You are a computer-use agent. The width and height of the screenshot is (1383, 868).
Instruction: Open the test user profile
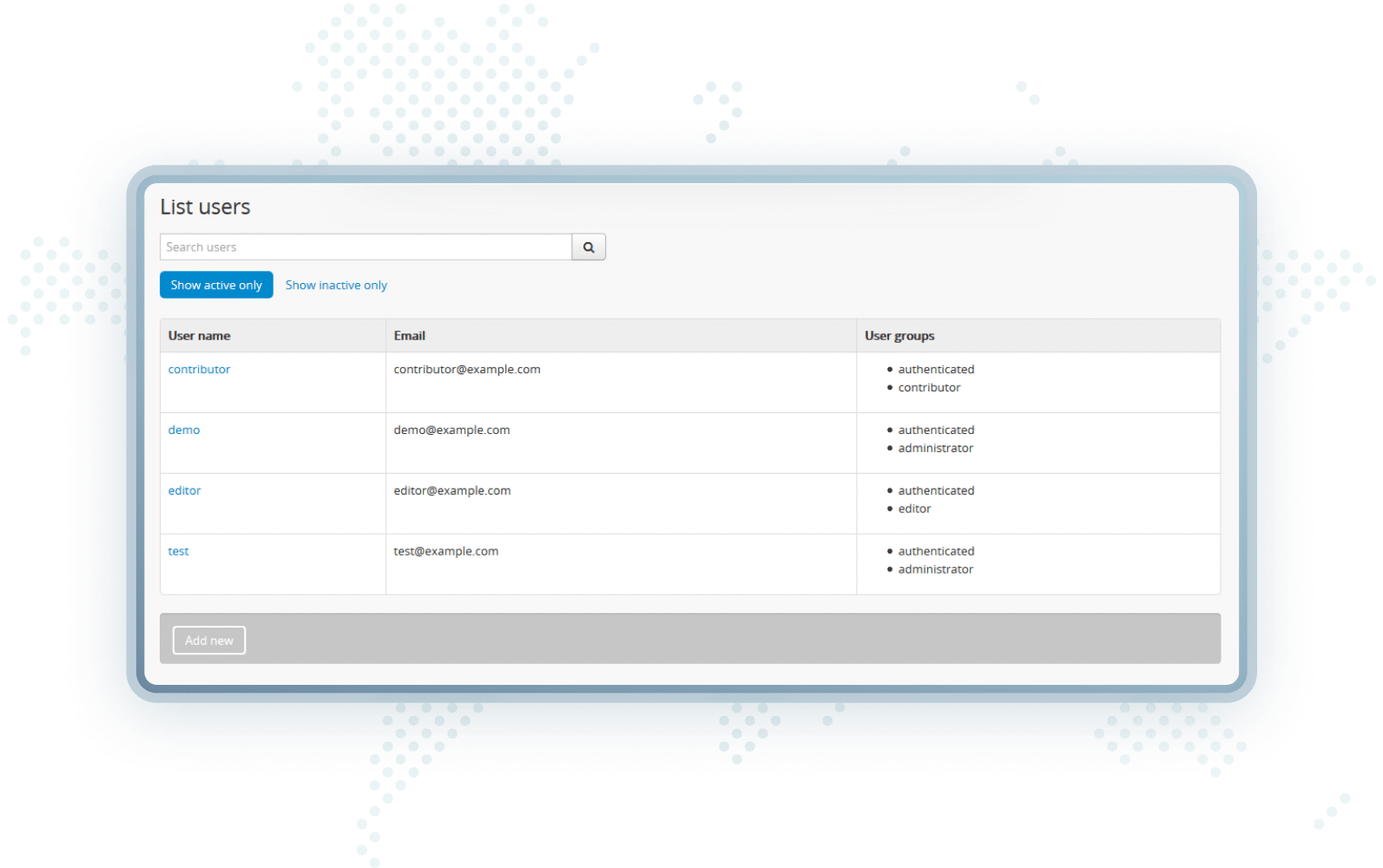point(178,551)
